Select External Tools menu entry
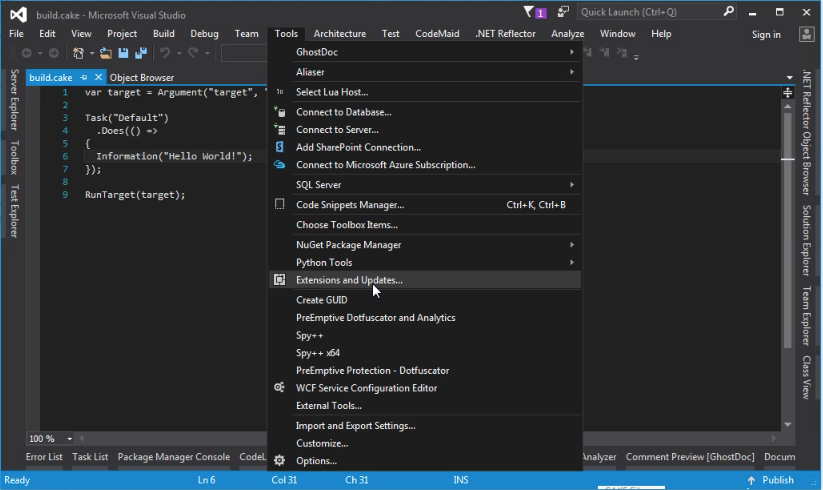 (329, 406)
